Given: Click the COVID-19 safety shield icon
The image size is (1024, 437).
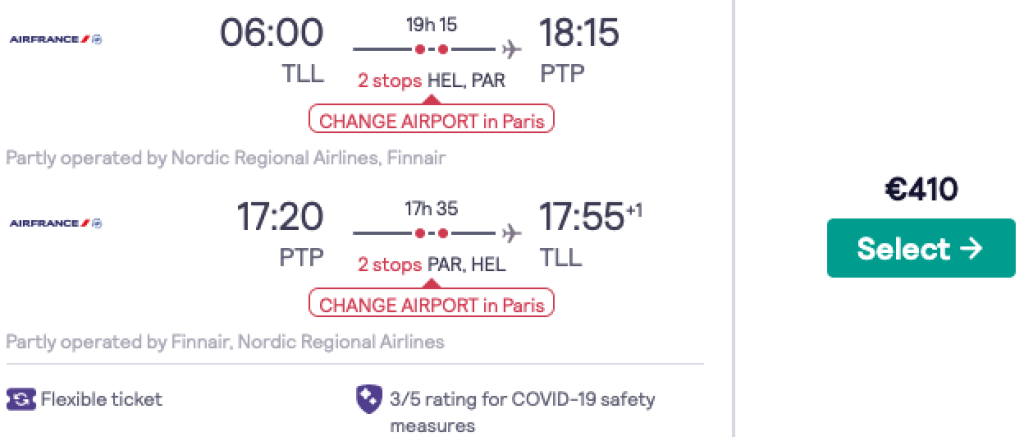Looking at the screenshot, I should click(x=368, y=400).
